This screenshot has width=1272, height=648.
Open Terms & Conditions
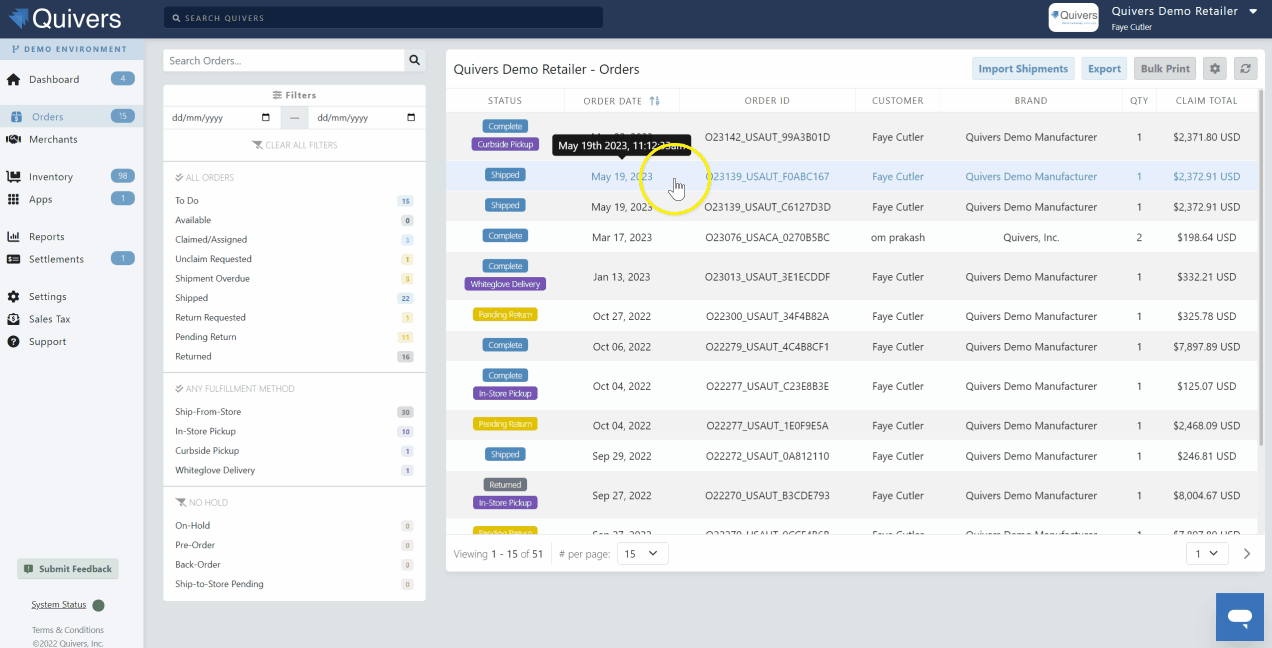(68, 630)
